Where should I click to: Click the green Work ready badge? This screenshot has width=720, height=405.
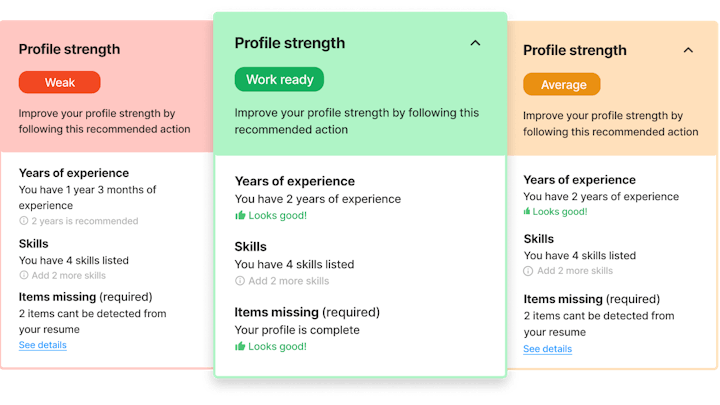[x=279, y=79]
